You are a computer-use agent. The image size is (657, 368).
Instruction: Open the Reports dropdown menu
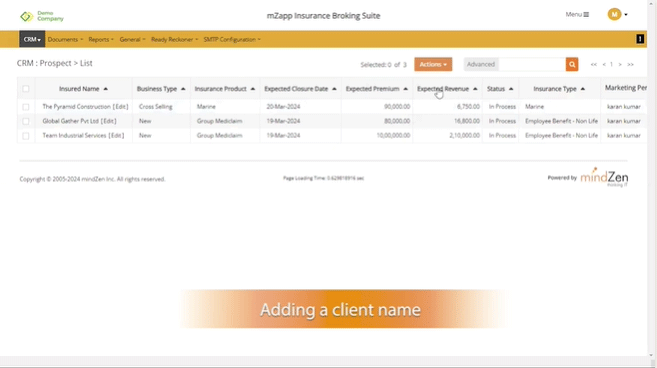(x=101, y=39)
